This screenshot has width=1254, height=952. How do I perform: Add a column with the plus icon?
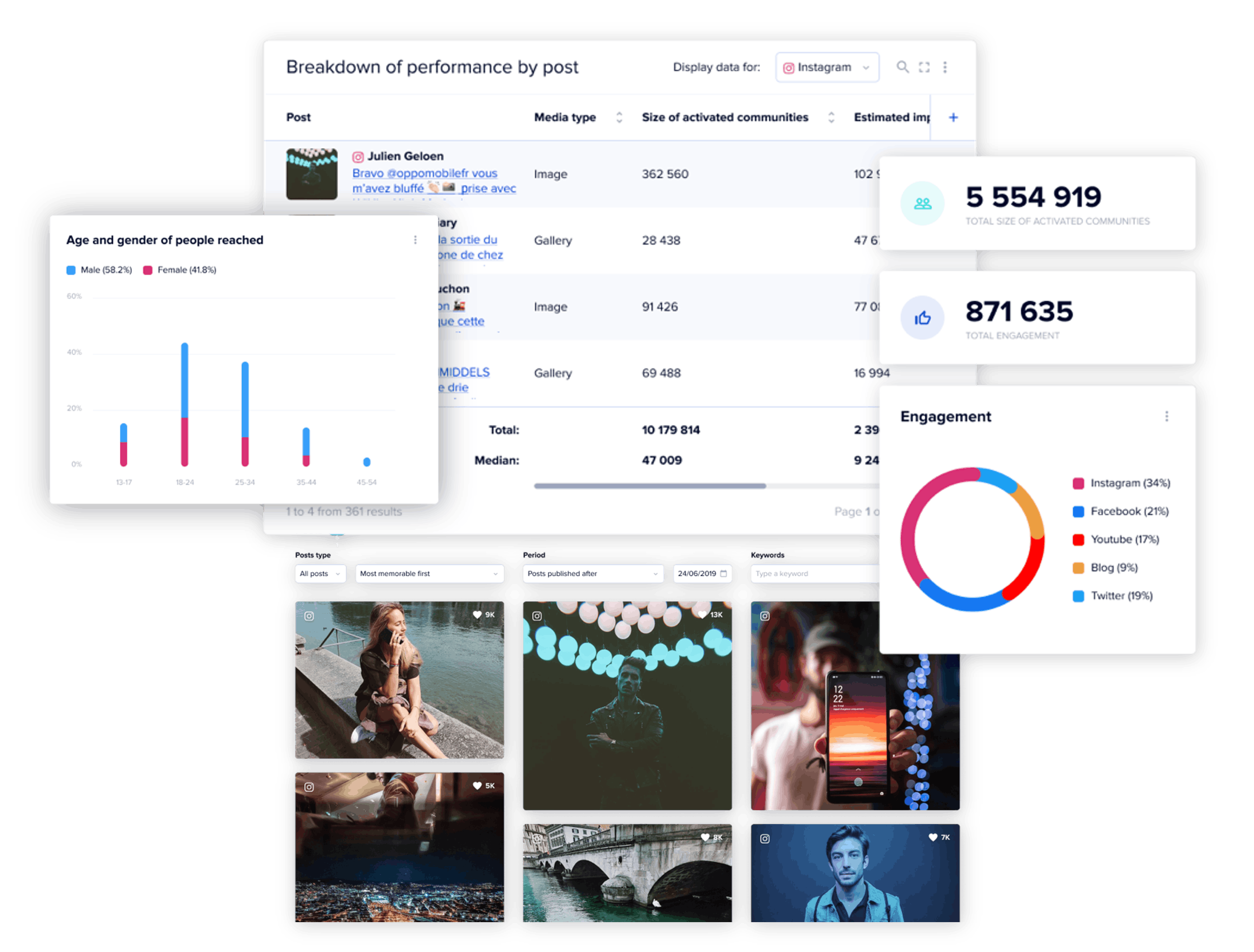954,117
